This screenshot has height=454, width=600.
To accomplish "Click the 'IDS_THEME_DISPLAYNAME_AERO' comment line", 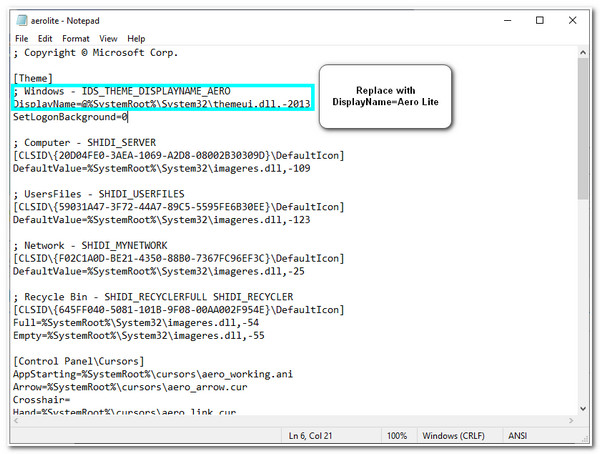I will [122, 91].
